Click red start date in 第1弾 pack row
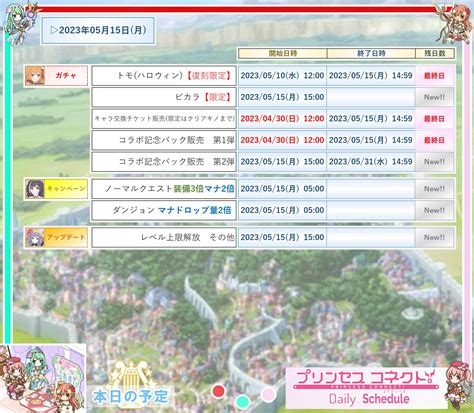Viewport: 474px width, 413px height. [x=282, y=140]
